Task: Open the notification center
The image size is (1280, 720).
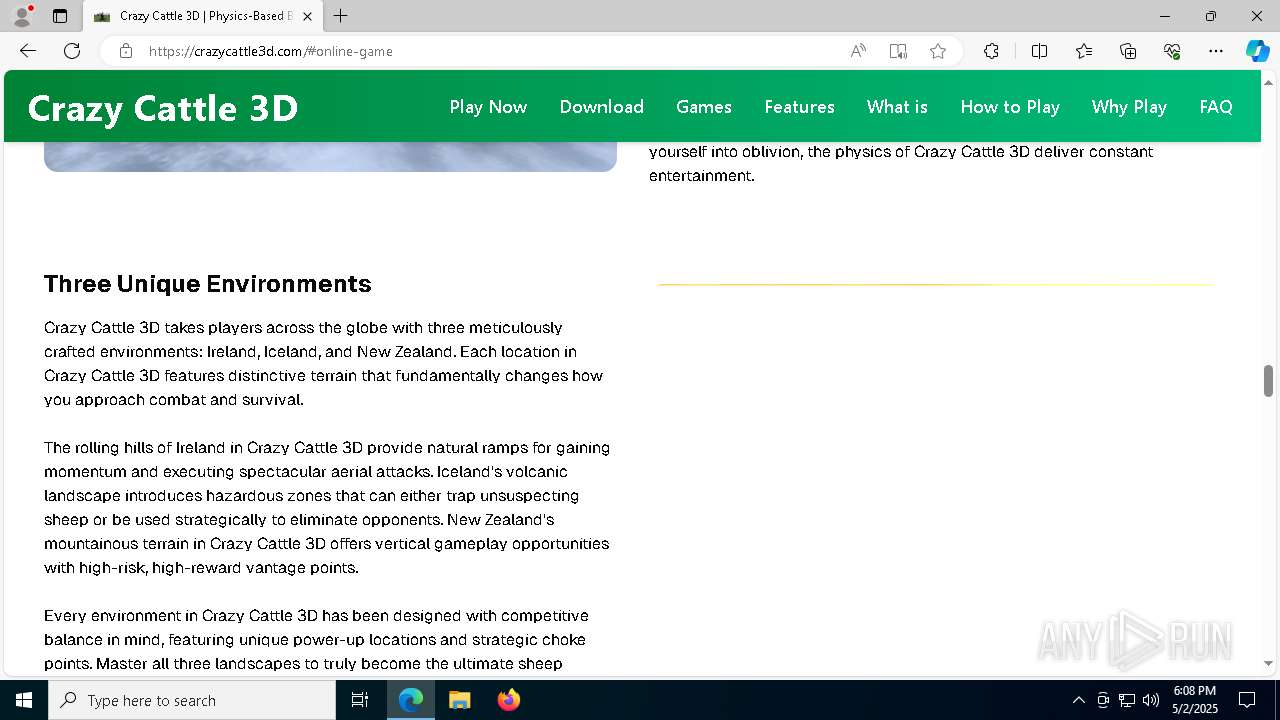Action: click(x=1247, y=700)
